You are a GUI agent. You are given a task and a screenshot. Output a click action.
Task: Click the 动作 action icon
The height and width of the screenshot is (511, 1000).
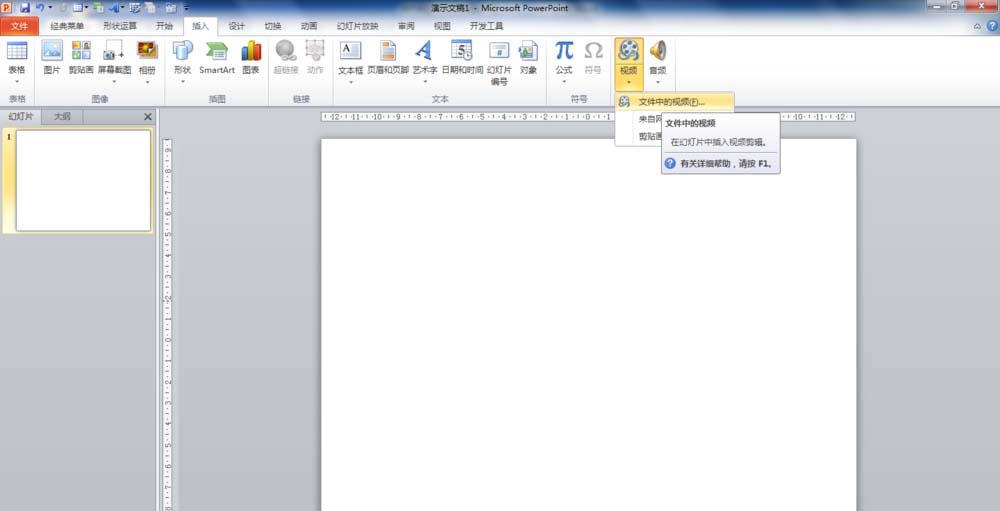[315, 50]
